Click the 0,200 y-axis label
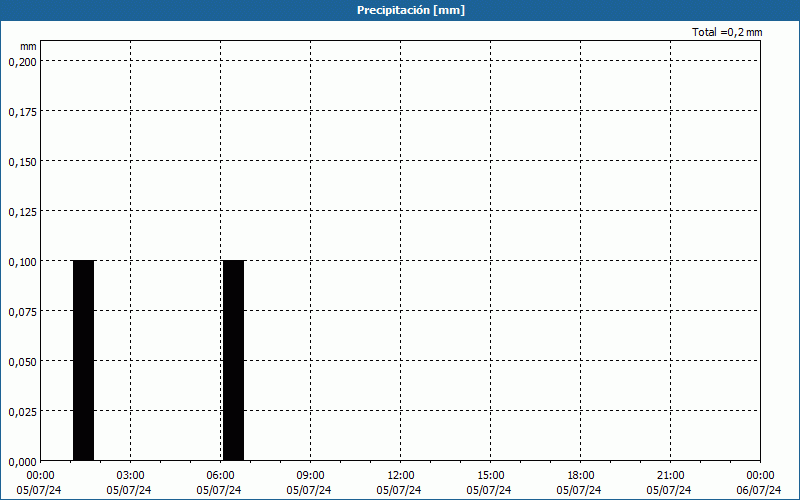 coord(22,61)
